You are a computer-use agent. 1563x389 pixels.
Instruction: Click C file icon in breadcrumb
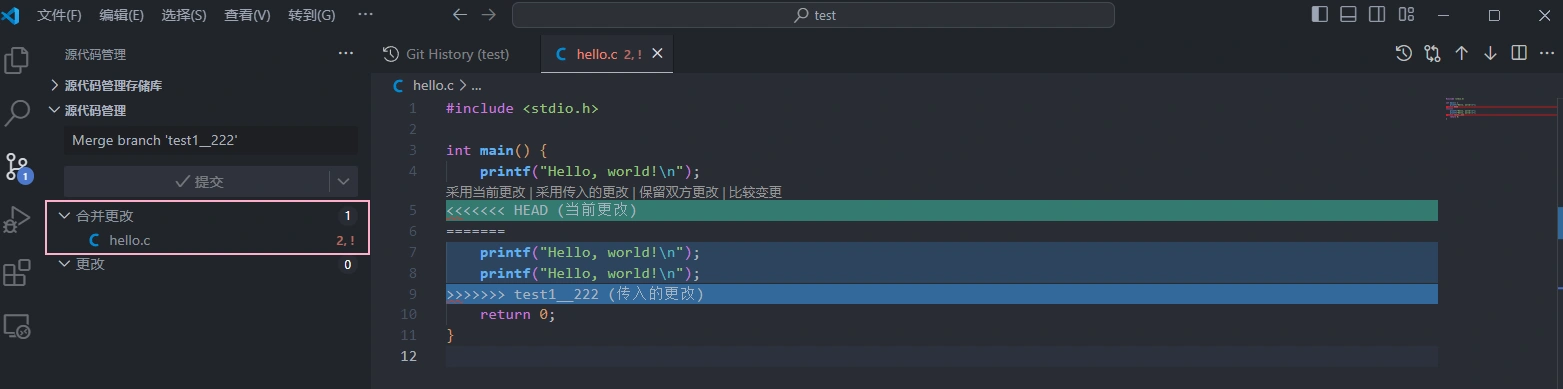click(399, 86)
